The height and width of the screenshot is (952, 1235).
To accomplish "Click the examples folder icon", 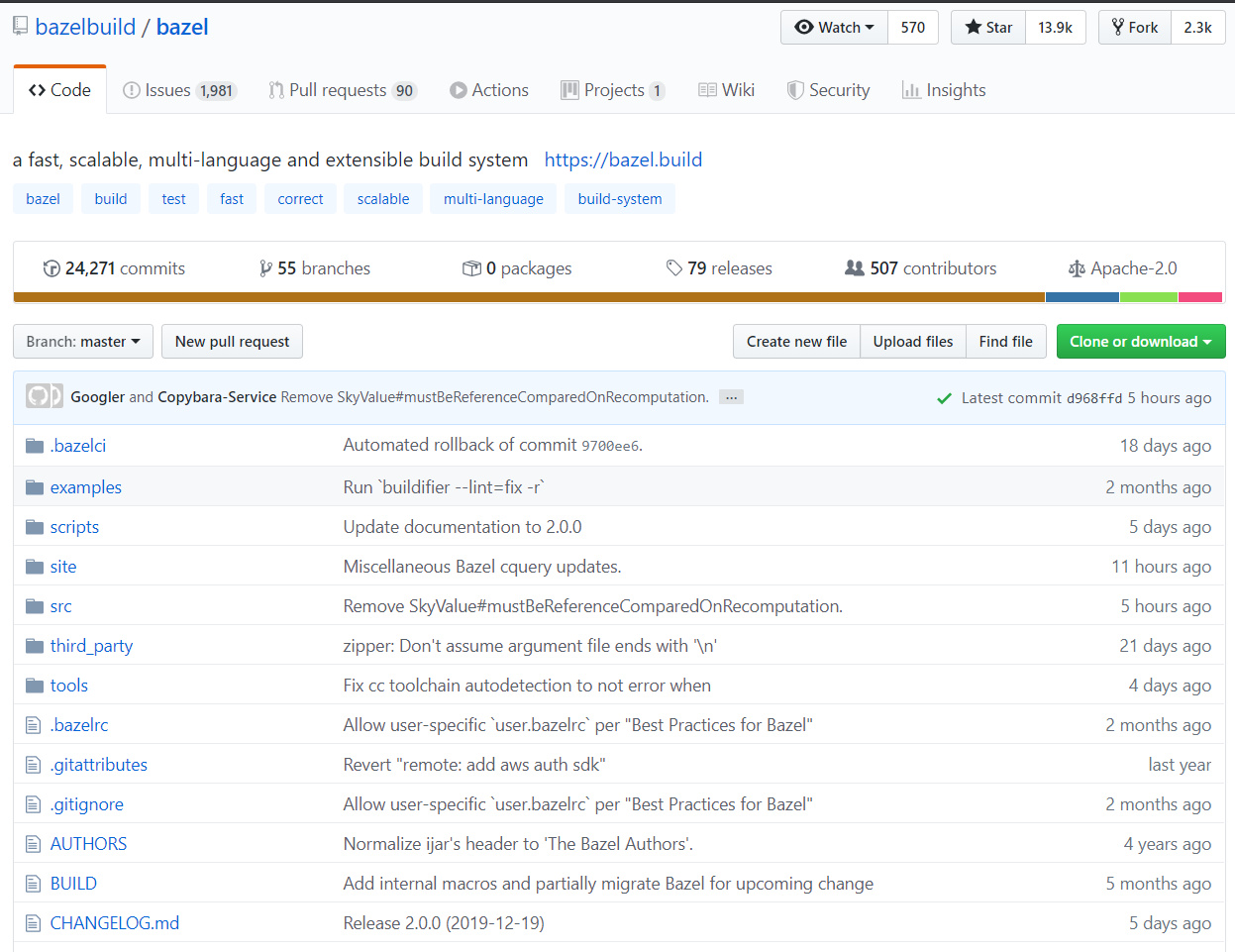I will 35,487.
